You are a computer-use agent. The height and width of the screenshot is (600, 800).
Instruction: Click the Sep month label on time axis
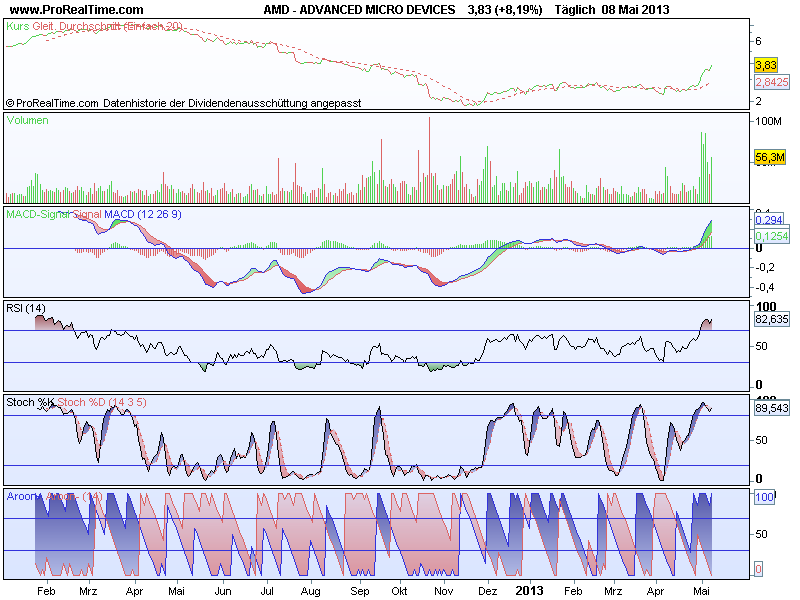(360, 591)
